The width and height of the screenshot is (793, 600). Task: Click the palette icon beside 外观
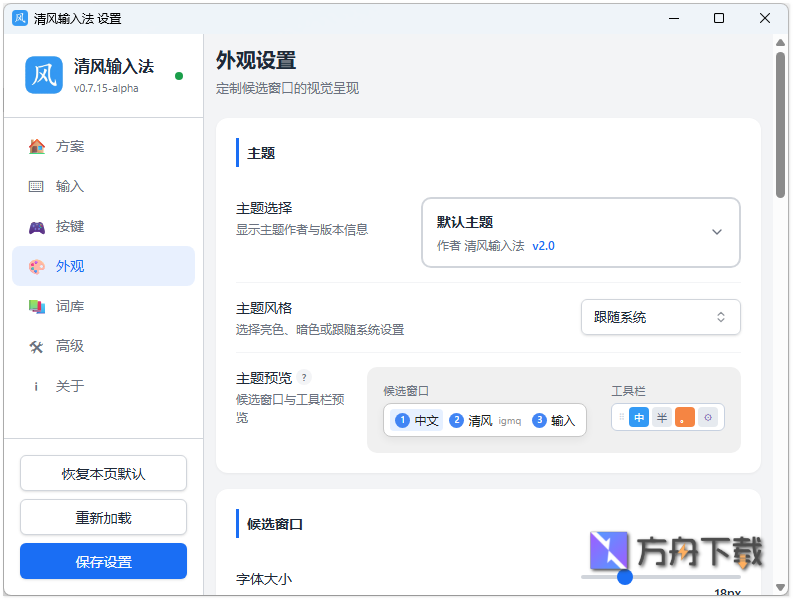tap(36, 266)
